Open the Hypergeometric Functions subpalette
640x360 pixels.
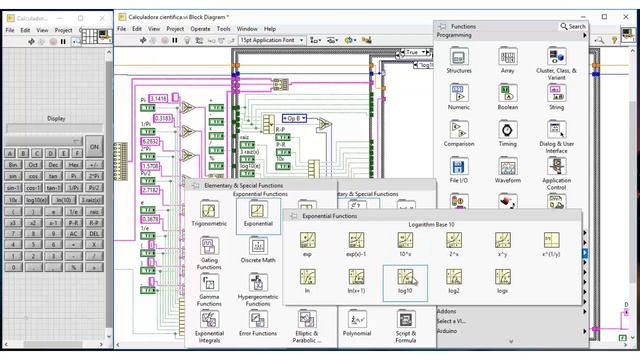click(258, 290)
